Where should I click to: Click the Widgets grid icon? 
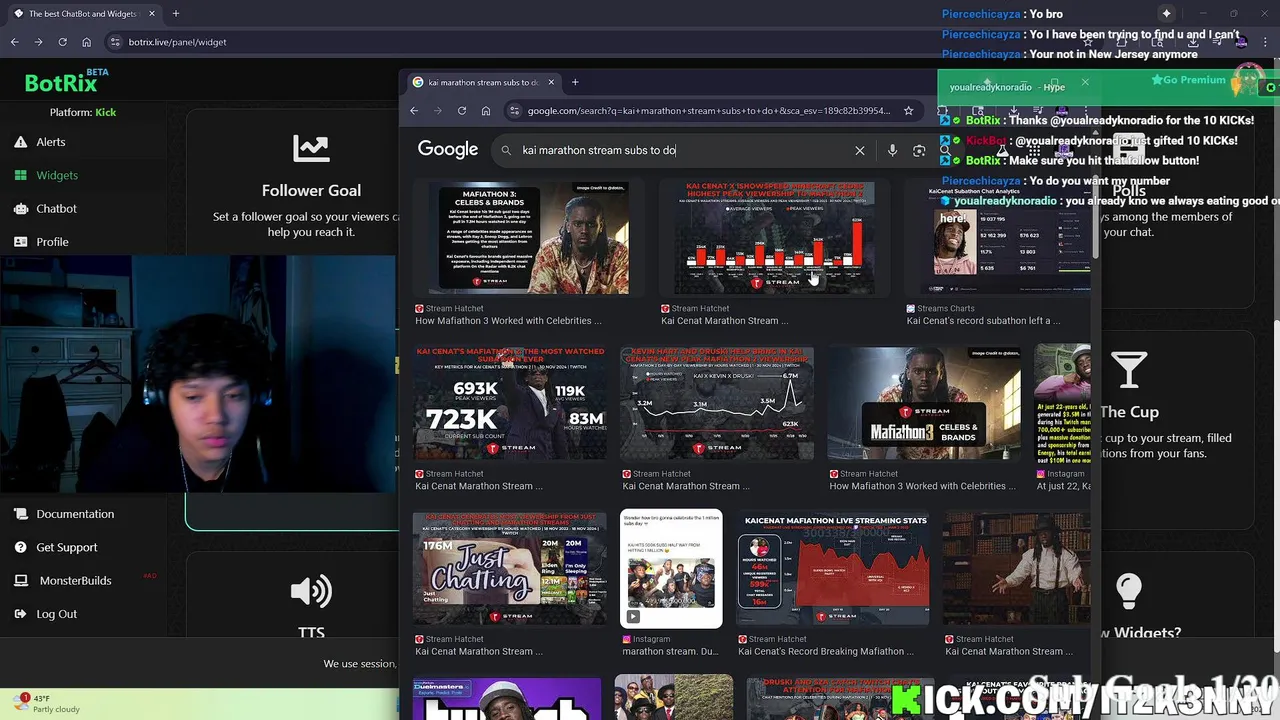point(20,175)
